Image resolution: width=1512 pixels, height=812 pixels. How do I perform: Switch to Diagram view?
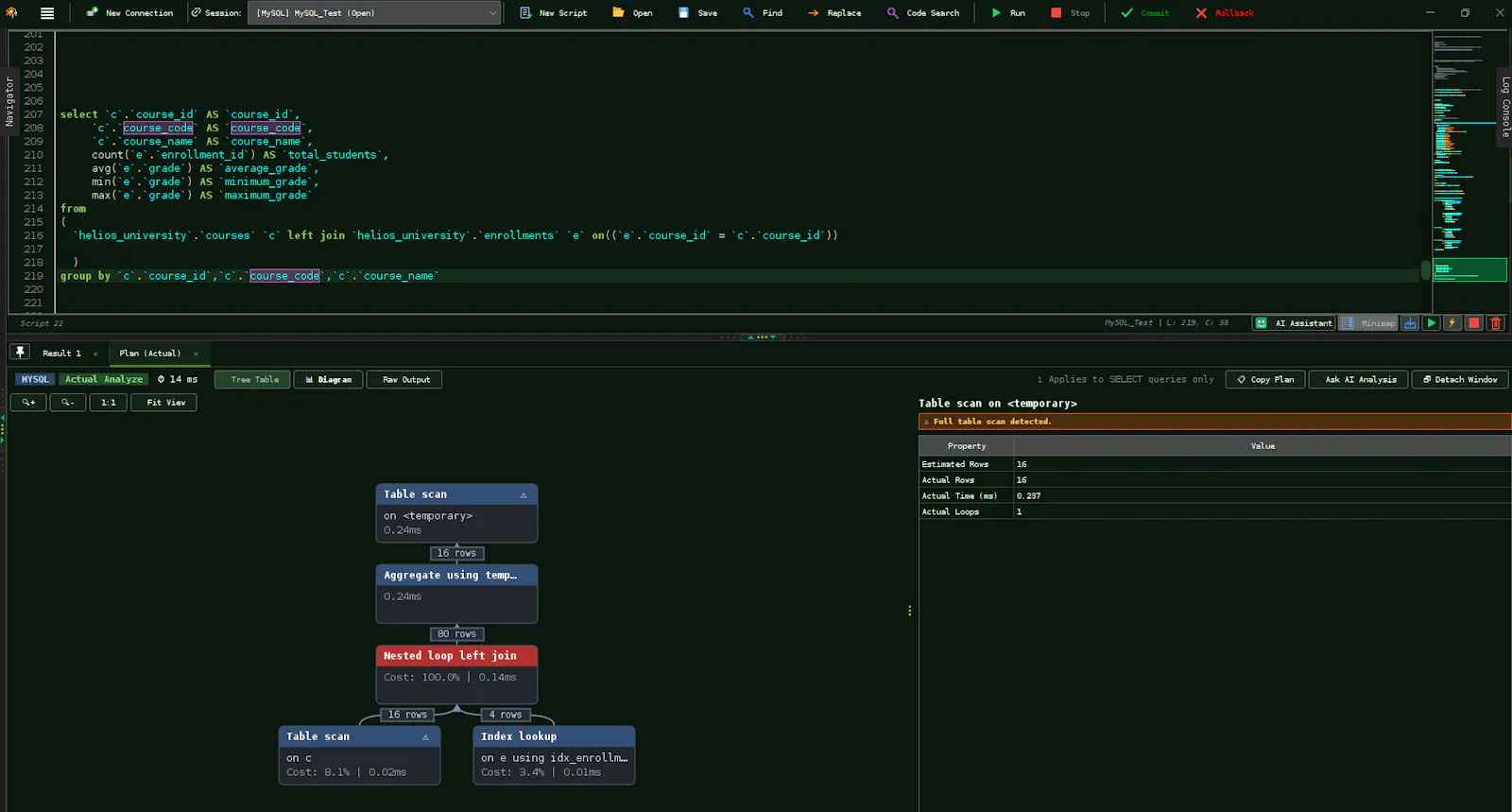click(328, 379)
